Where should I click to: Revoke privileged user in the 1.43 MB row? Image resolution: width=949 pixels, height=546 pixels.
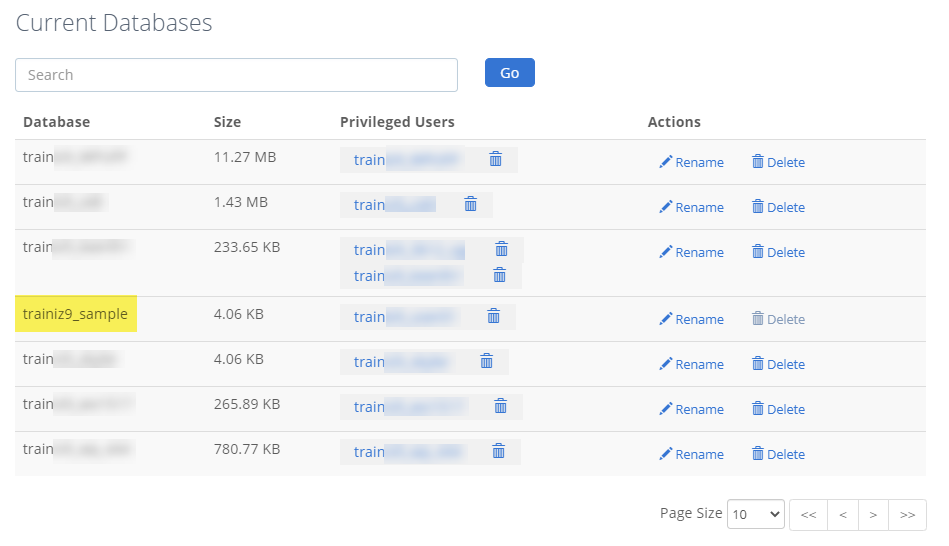[x=470, y=204]
